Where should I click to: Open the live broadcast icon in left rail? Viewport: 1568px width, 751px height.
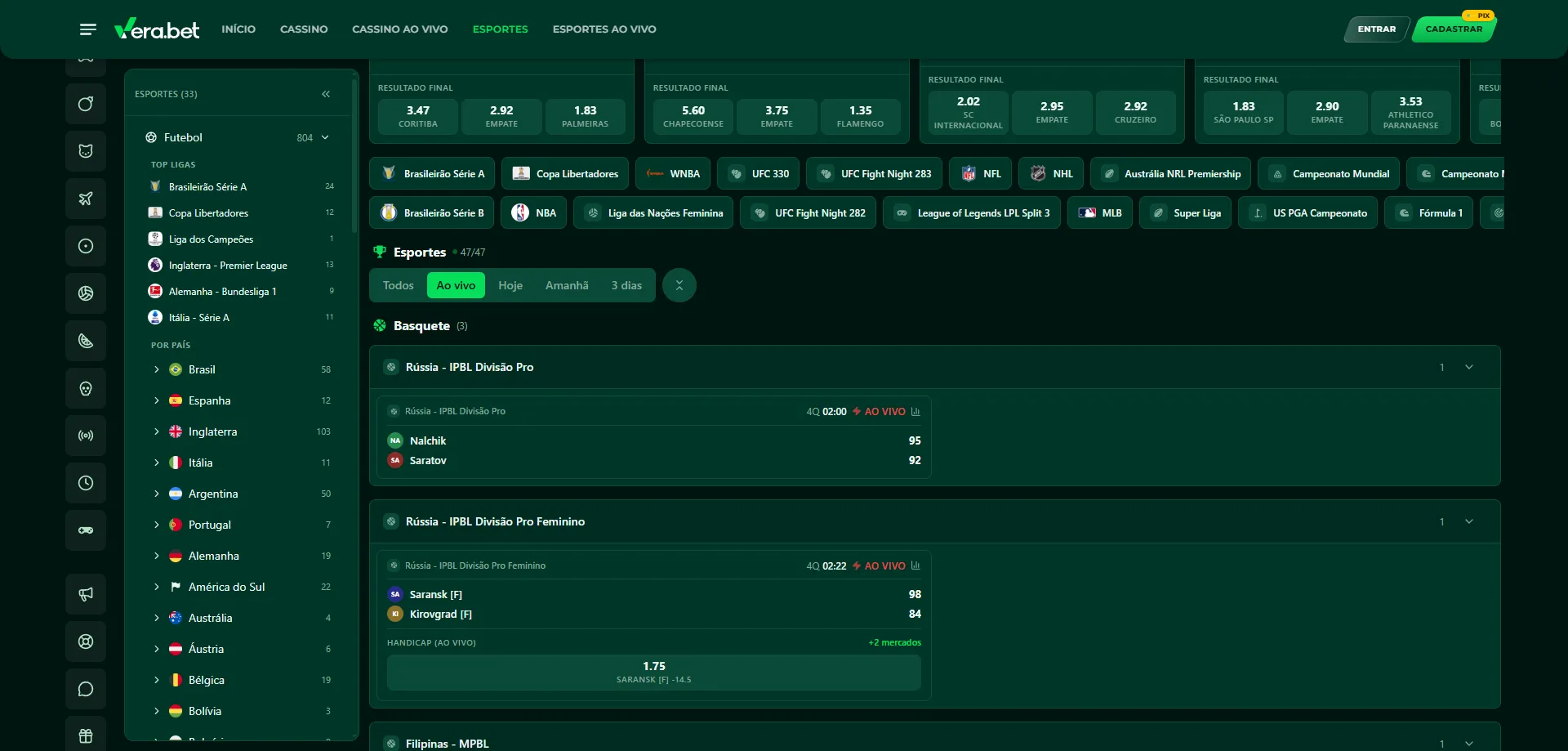coord(86,436)
